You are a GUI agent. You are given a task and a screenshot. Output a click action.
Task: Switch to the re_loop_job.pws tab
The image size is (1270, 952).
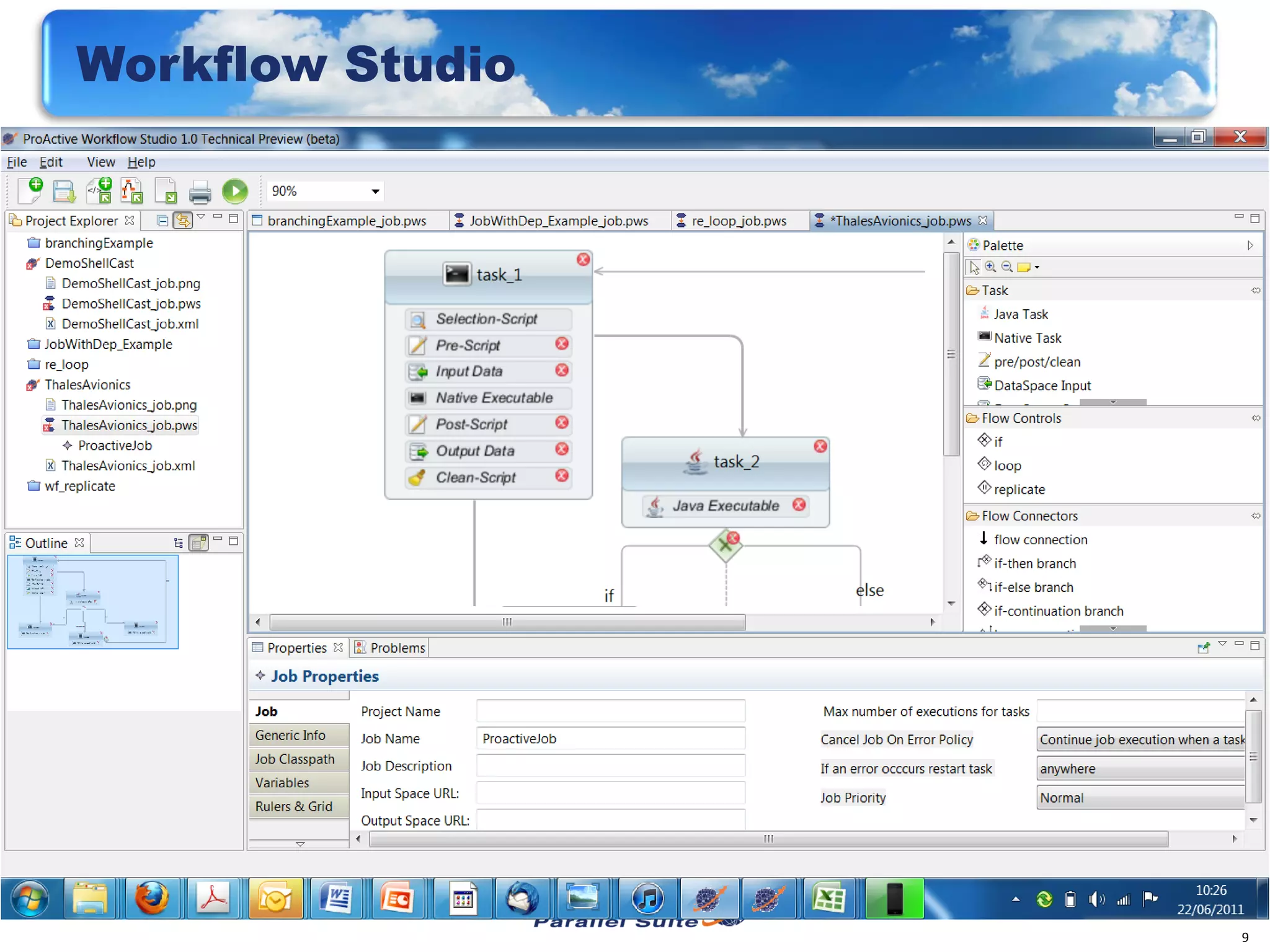coord(738,221)
